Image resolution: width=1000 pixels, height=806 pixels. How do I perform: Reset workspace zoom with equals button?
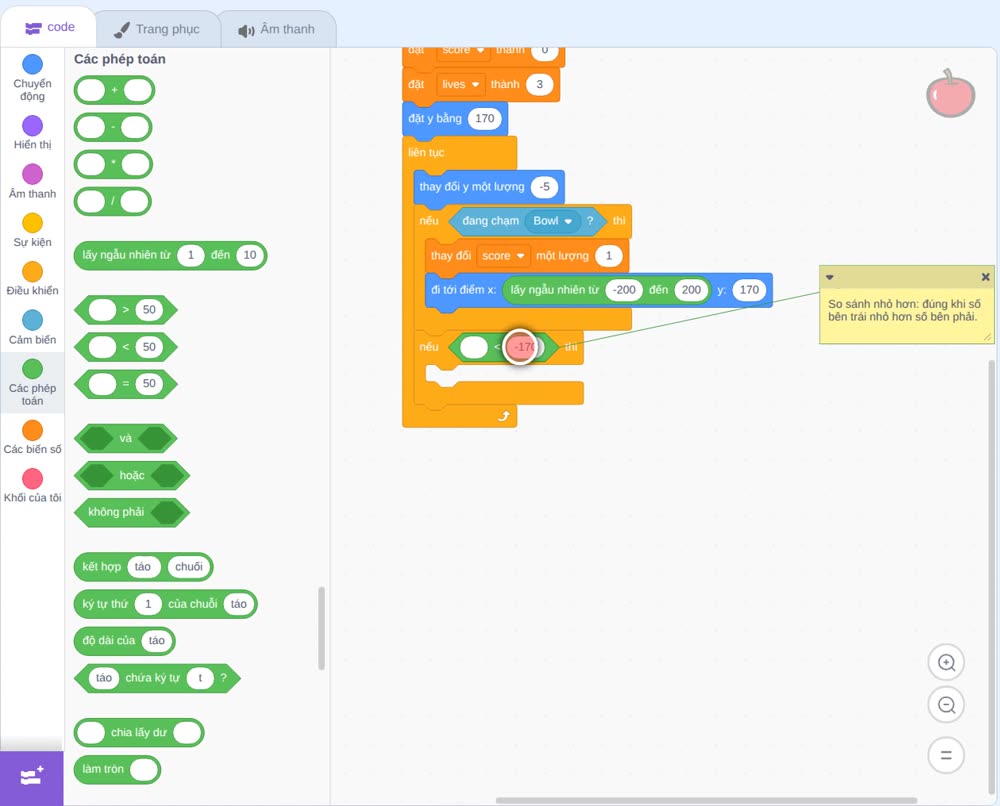click(946, 755)
